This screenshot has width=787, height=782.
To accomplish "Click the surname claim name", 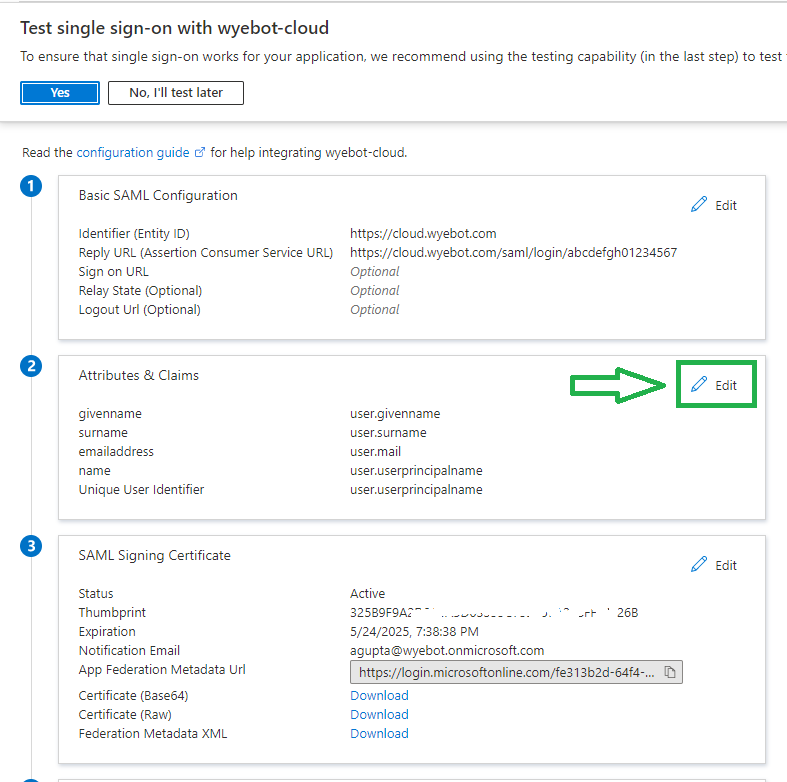I will (103, 433).
